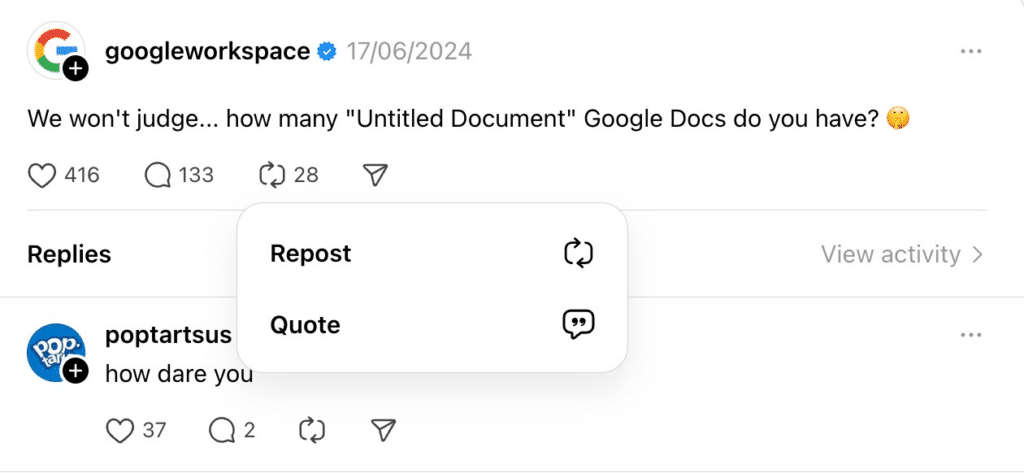Open View activity
1024x473 pixels.
click(902, 254)
